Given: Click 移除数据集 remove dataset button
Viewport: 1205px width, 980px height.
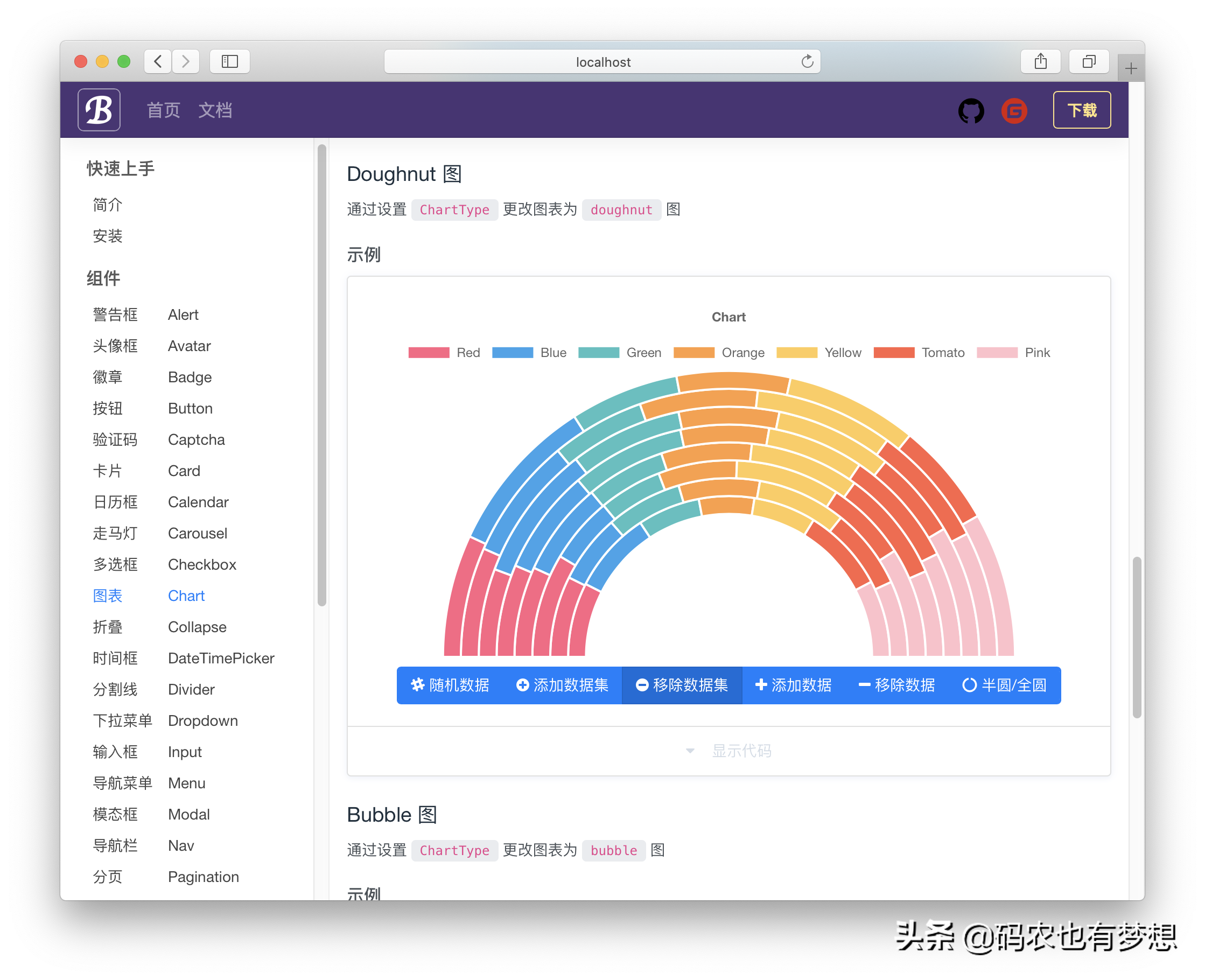Looking at the screenshot, I should [682, 685].
